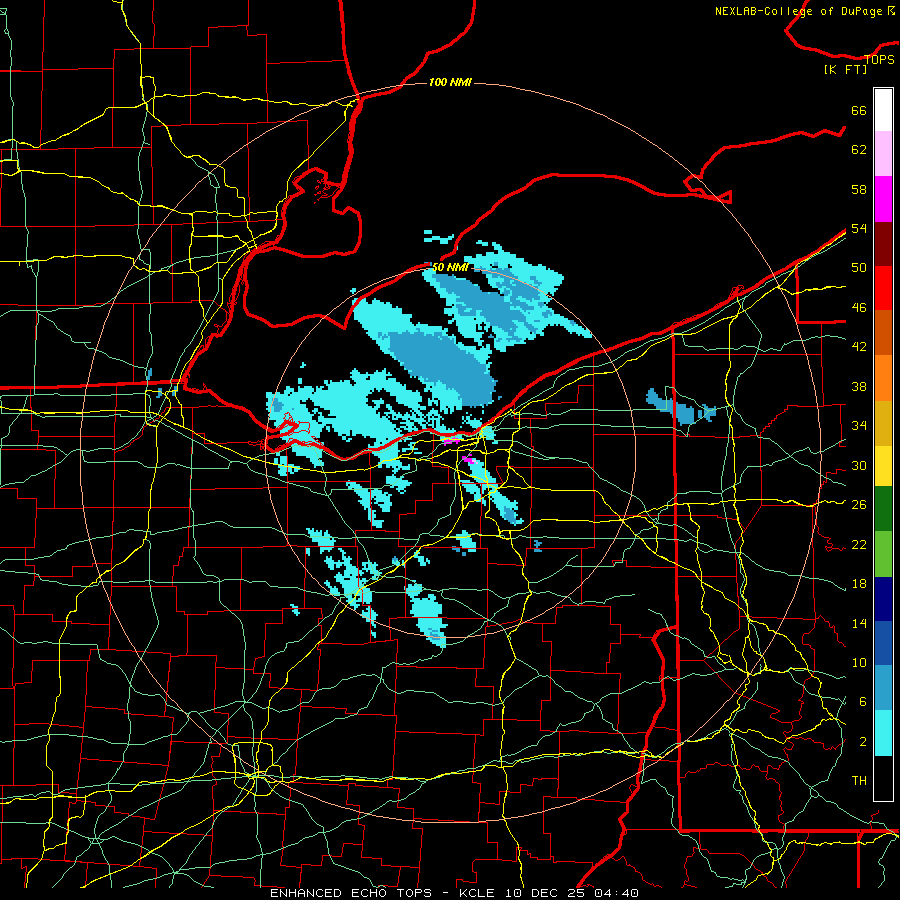Click the orange 42 kft legend swatch
Viewport: 900px width, 900px height.
(883, 378)
